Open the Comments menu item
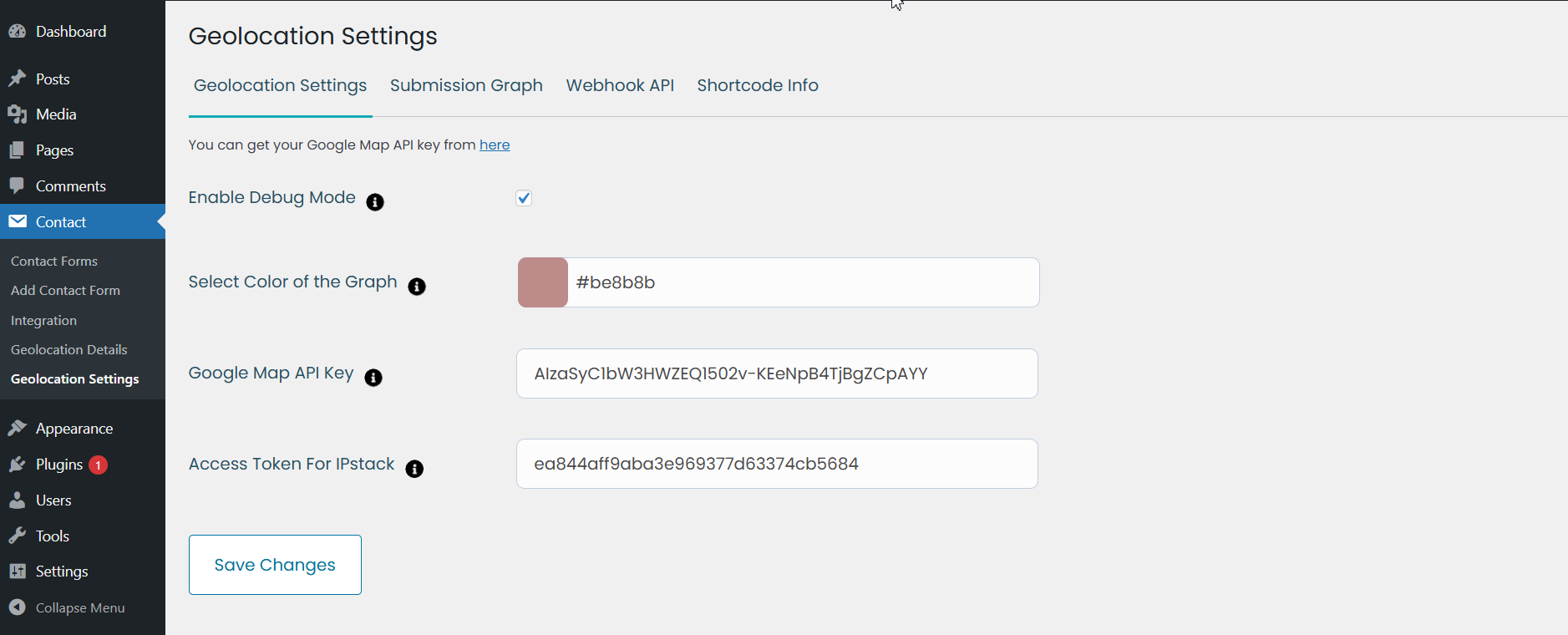1568x635 pixels. tap(83, 186)
